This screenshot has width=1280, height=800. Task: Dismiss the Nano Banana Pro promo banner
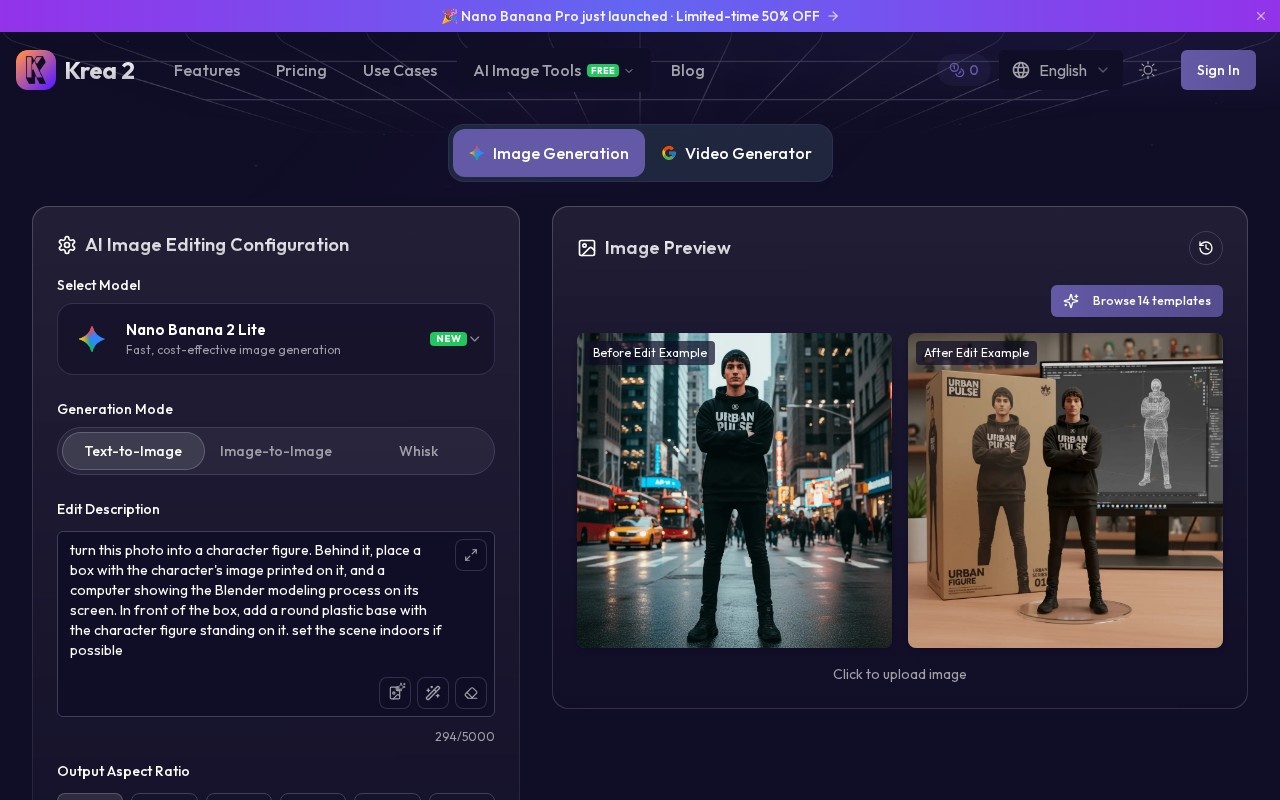point(1260,16)
